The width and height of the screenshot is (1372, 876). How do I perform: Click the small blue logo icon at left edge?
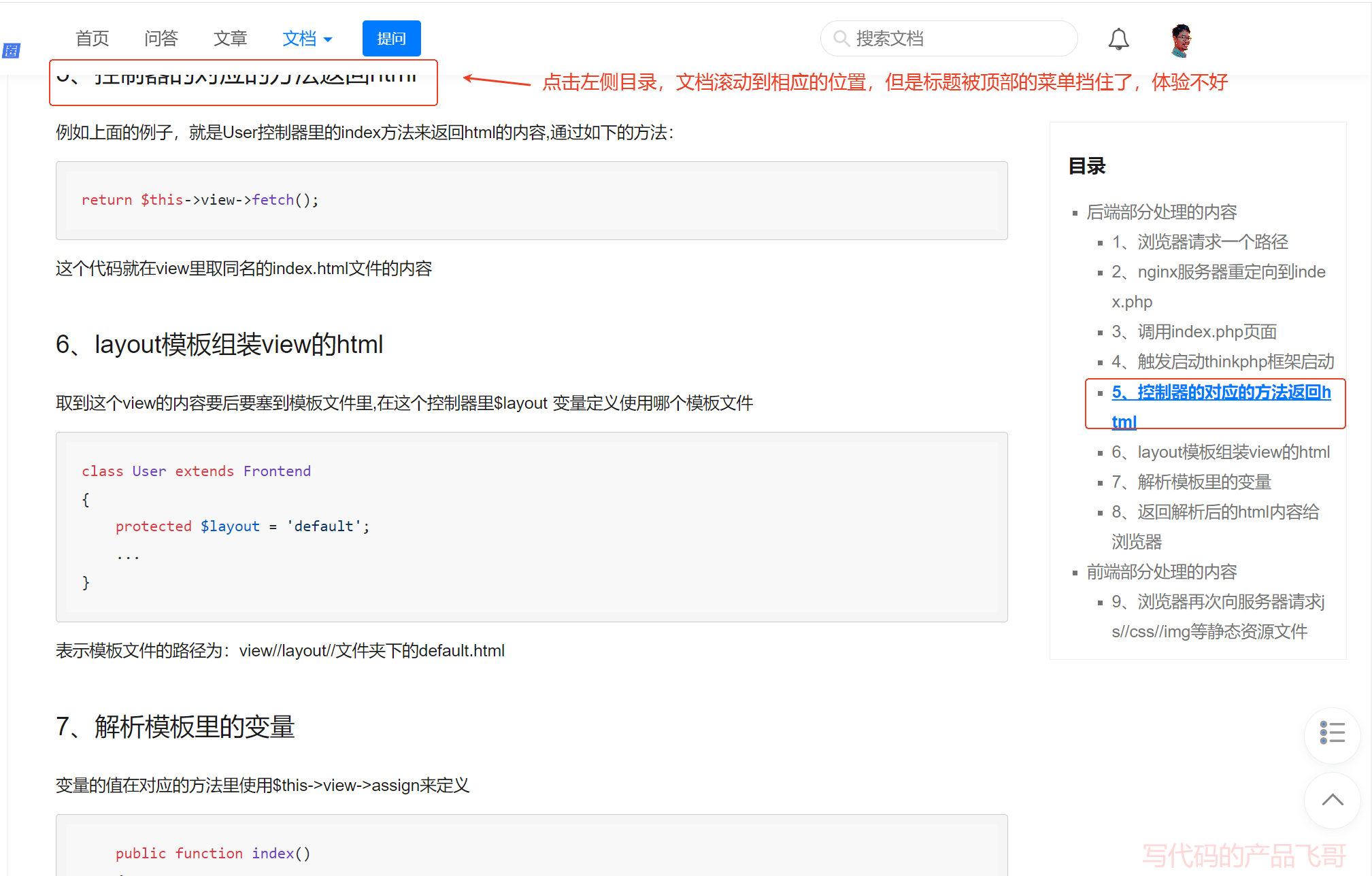coord(12,50)
